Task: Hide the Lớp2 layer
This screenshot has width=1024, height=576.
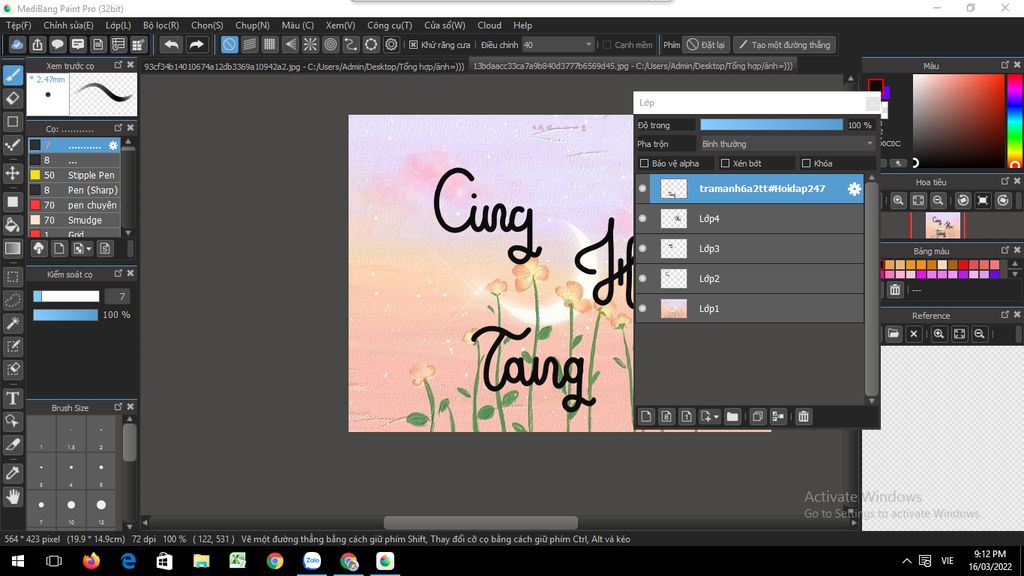Action: tap(643, 279)
